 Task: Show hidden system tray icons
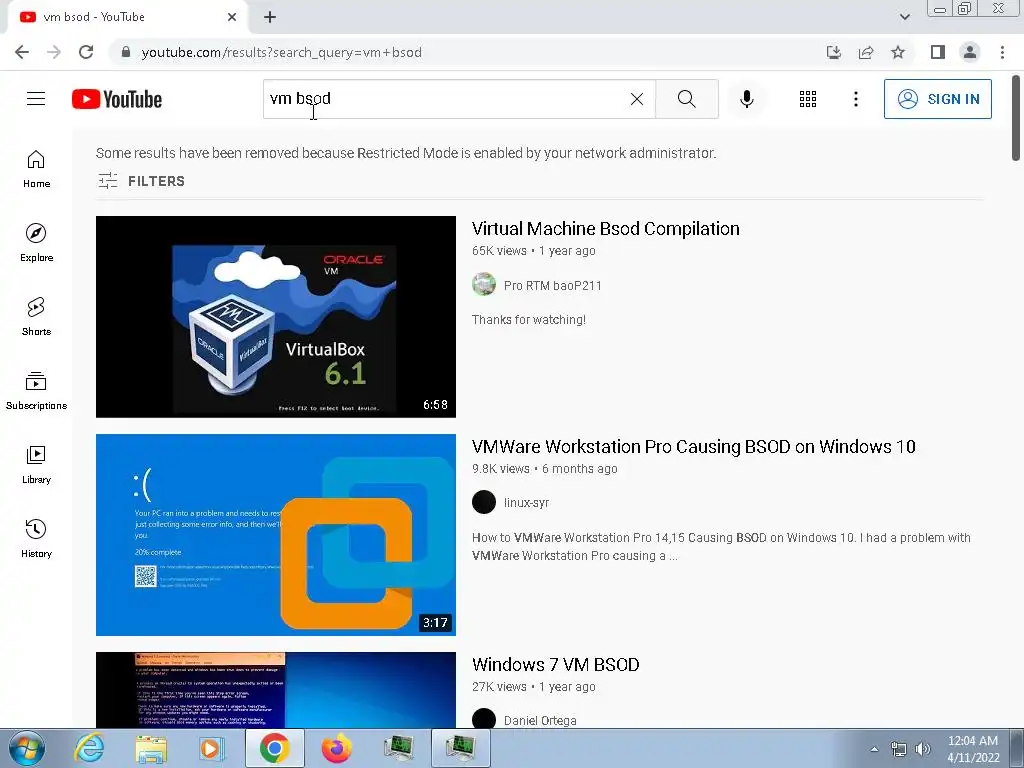[874, 749]
